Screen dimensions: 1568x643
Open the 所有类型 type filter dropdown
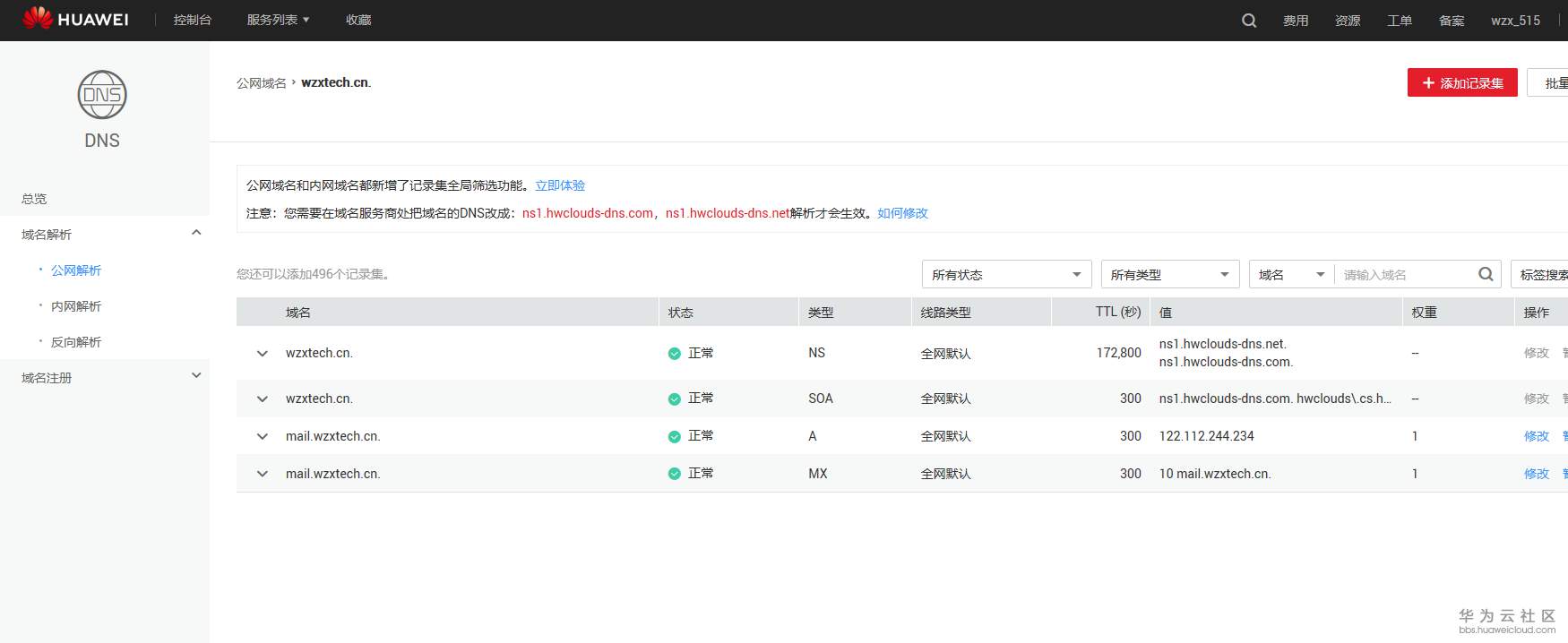(x=1169, y=274)
